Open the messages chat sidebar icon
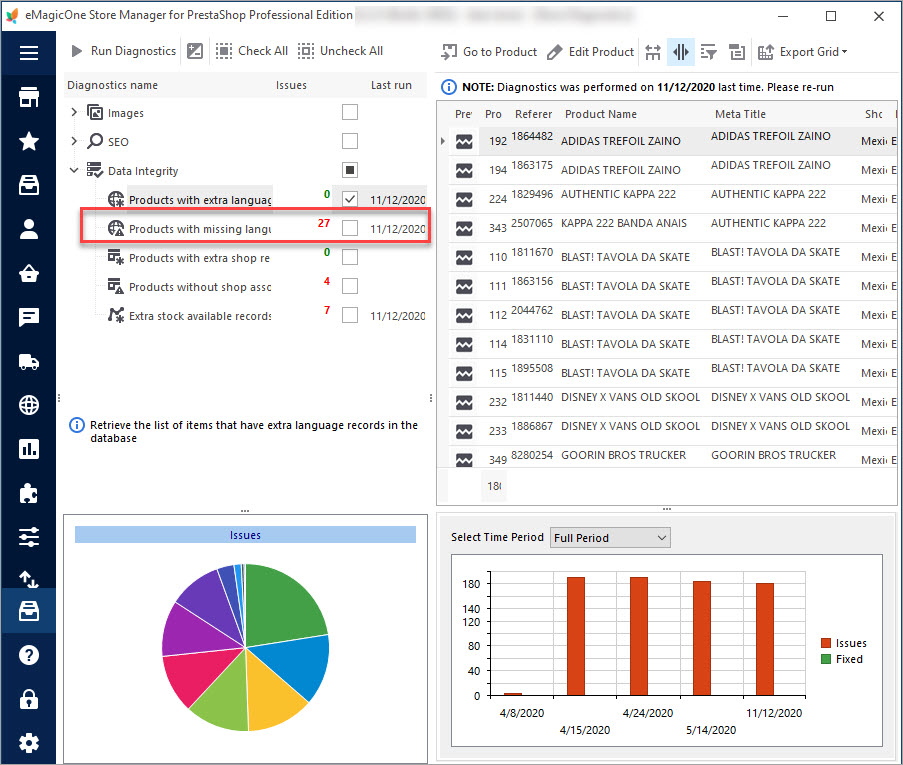 pos(29,317)
